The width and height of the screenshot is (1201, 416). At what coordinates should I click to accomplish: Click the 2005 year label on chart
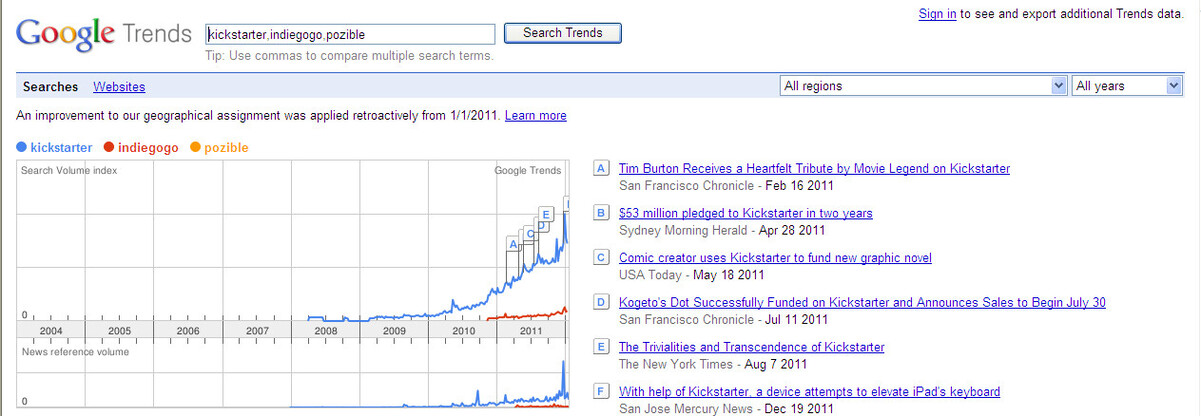click(x=119, y=331)
